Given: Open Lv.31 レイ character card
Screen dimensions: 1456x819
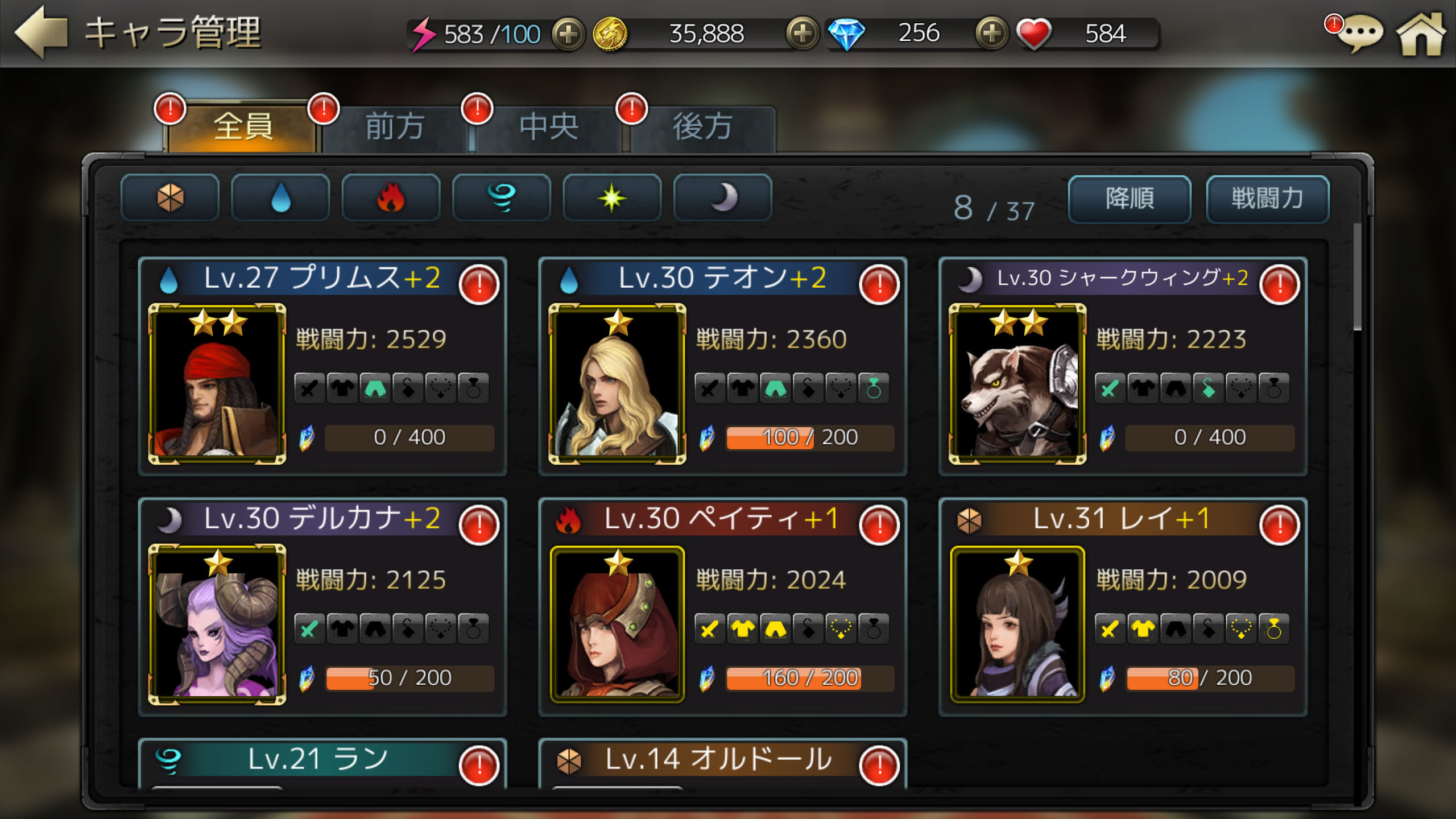Looking at the screenshot, I should (x=1123, y=607).
